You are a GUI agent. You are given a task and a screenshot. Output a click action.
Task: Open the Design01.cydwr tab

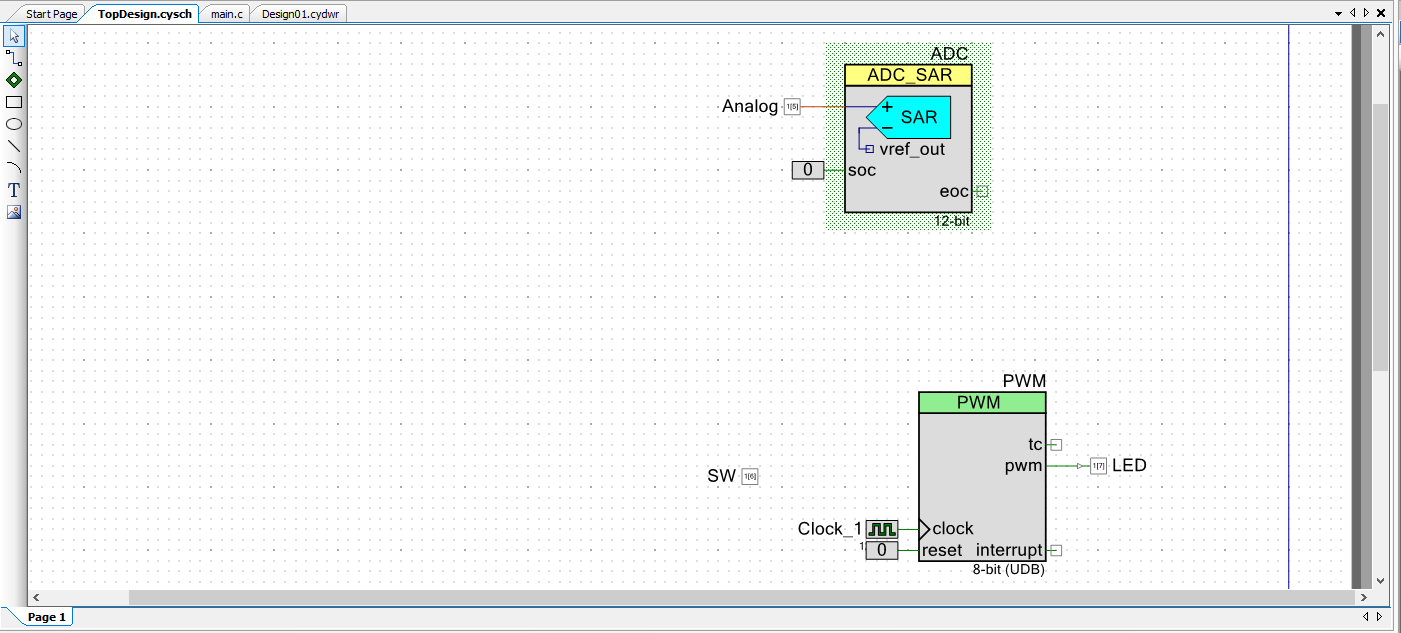[301, 14]
